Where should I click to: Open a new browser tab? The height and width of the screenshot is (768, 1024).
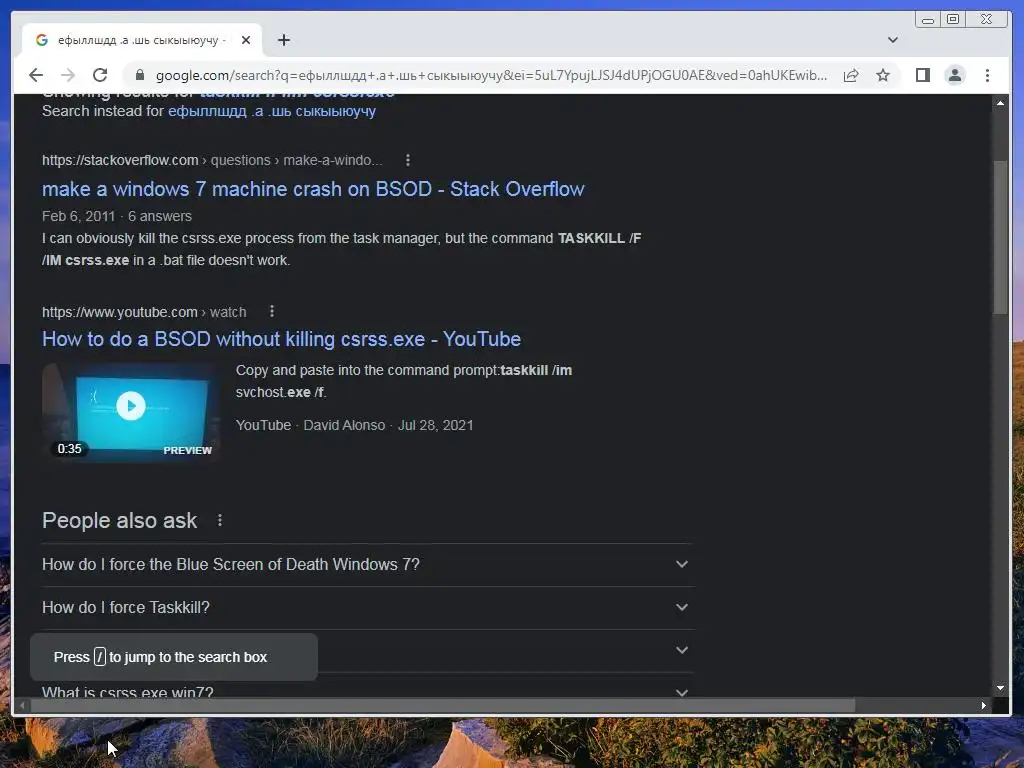pyautogui.click(x=283, y=40)
